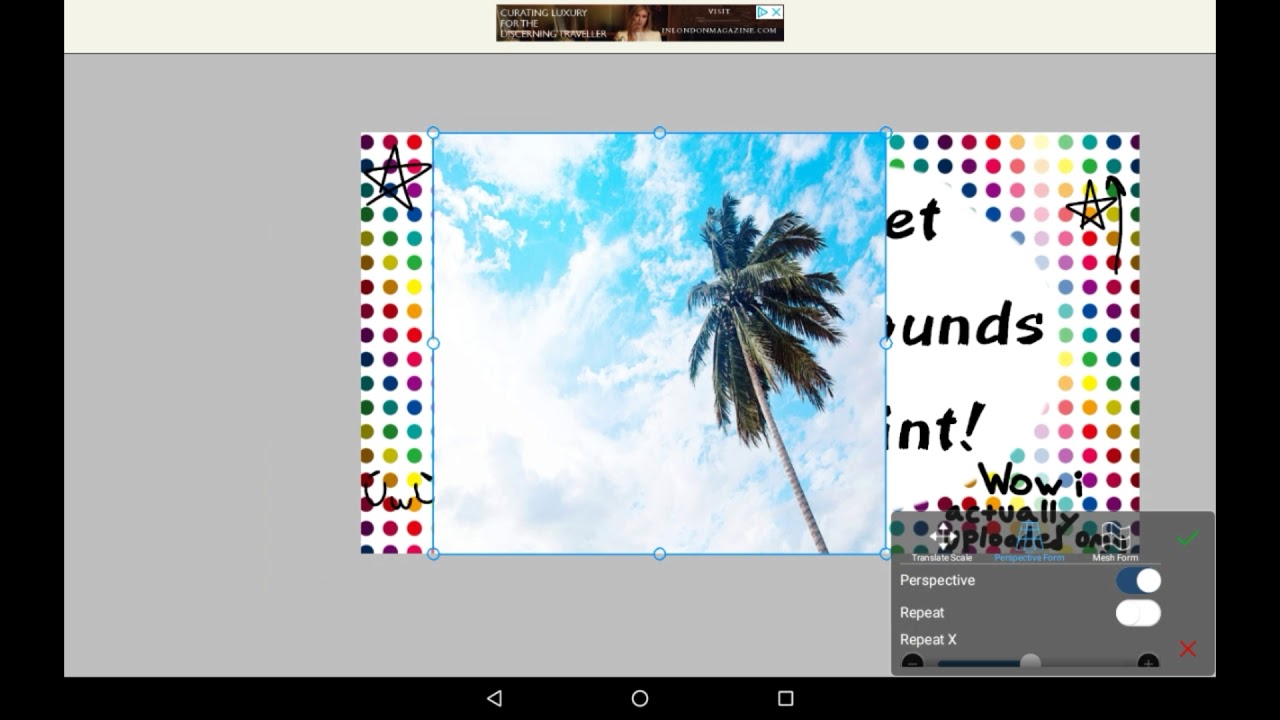Click the top-left transform handle

pyautogui.click(x=433, y=132)
